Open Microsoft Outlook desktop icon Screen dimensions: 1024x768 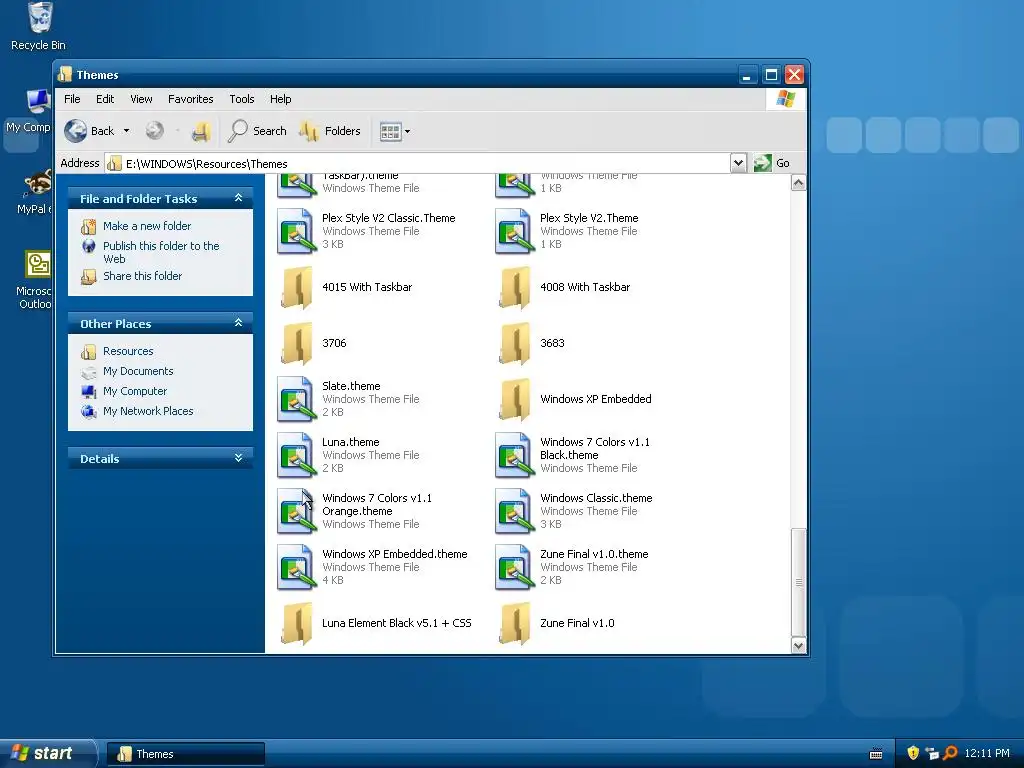pyautogui.click(x=34, y=280)
